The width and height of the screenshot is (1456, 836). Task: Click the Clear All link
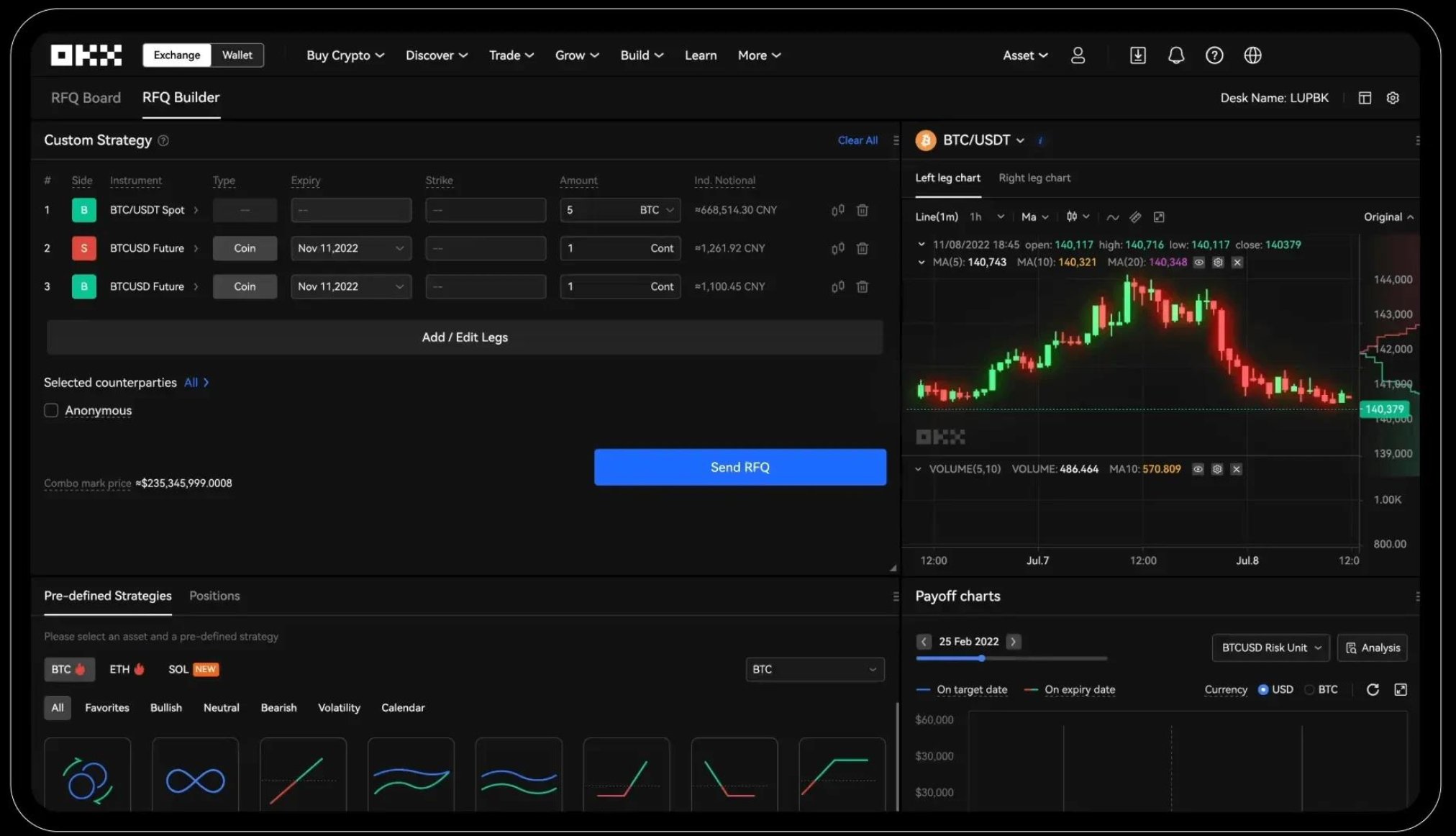tap(857, 140)
